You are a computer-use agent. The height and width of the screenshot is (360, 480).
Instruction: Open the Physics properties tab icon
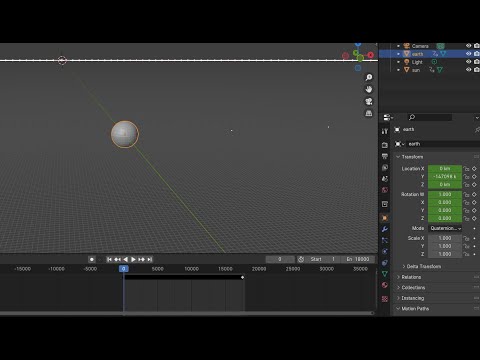pyautogui.click(x=385, y=252)
